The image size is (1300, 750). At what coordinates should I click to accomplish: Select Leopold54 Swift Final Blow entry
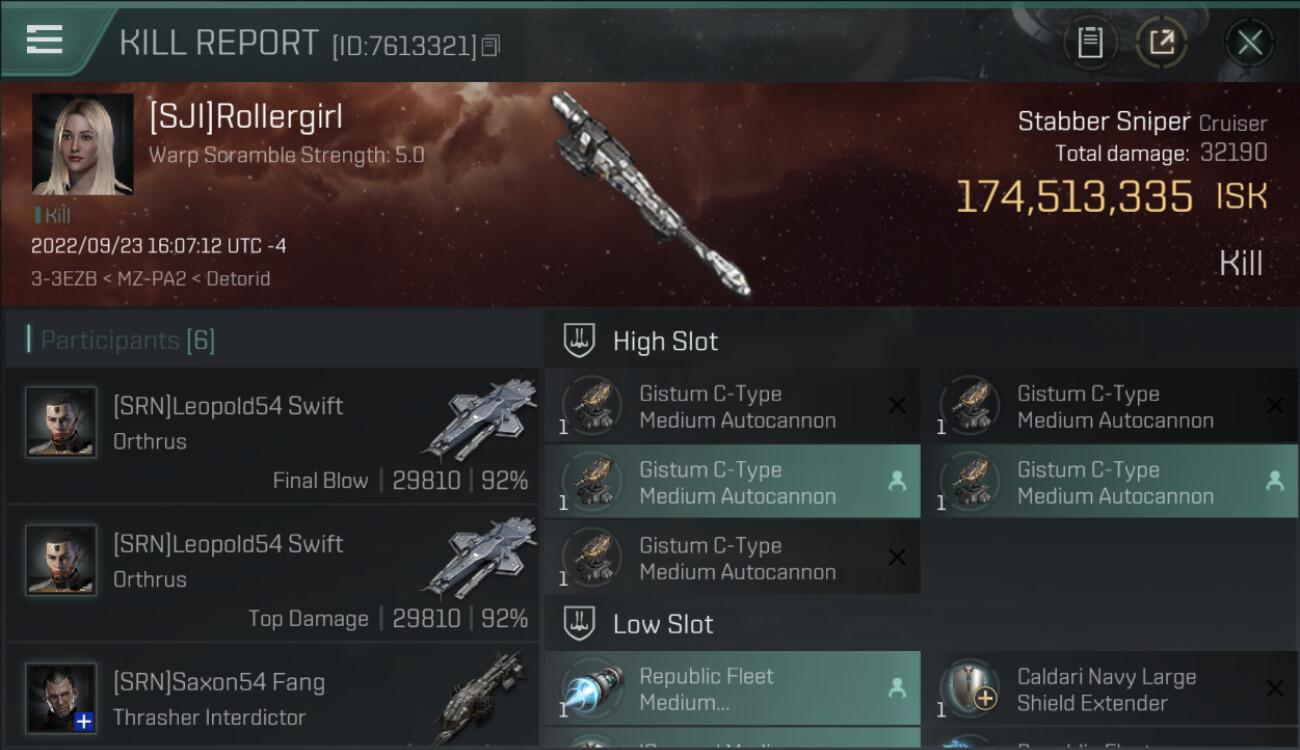272,435
